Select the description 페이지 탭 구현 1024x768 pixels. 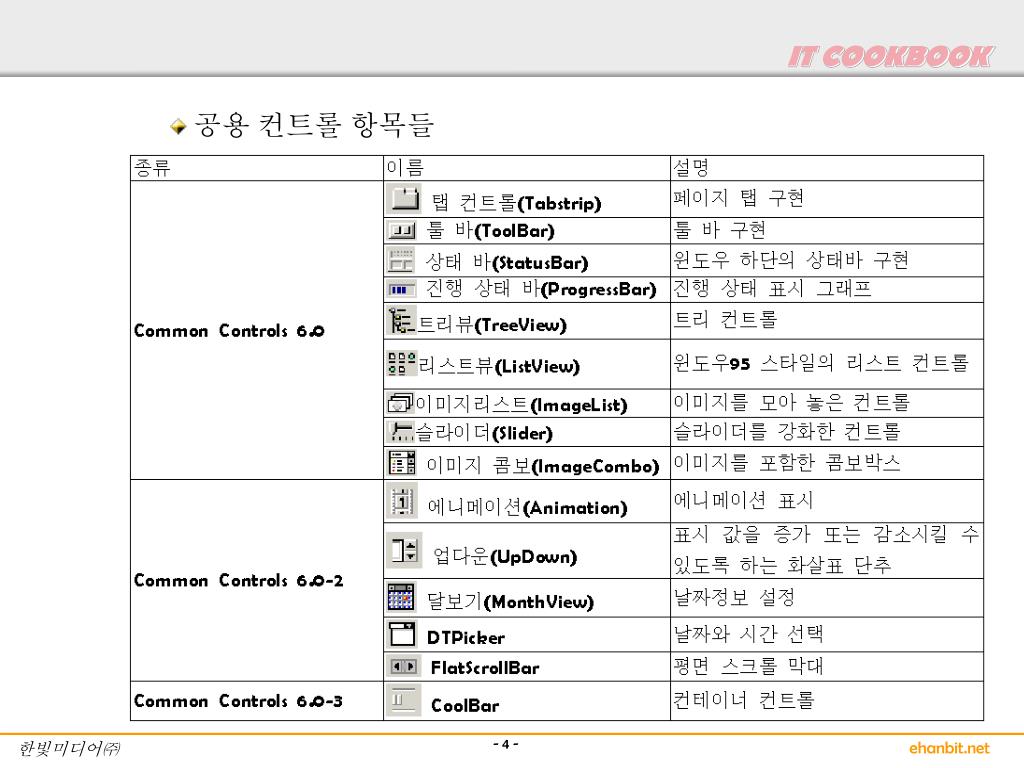pyautogui.click(x=739, y=198)
